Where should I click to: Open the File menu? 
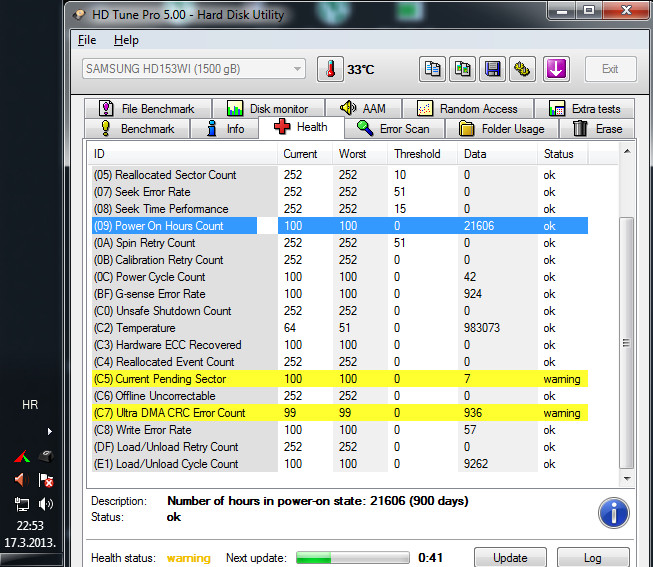point(87,40)
